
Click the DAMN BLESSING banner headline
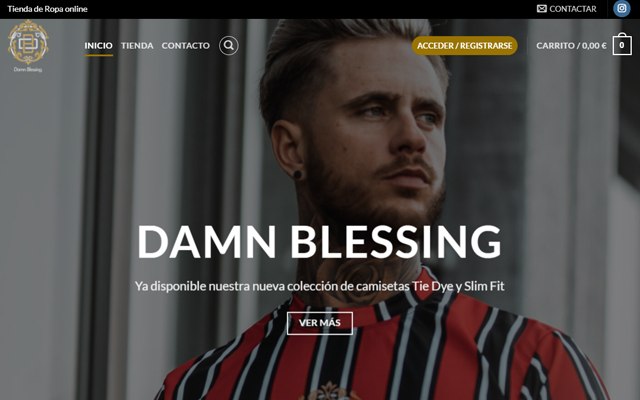[x=320, y=242]
